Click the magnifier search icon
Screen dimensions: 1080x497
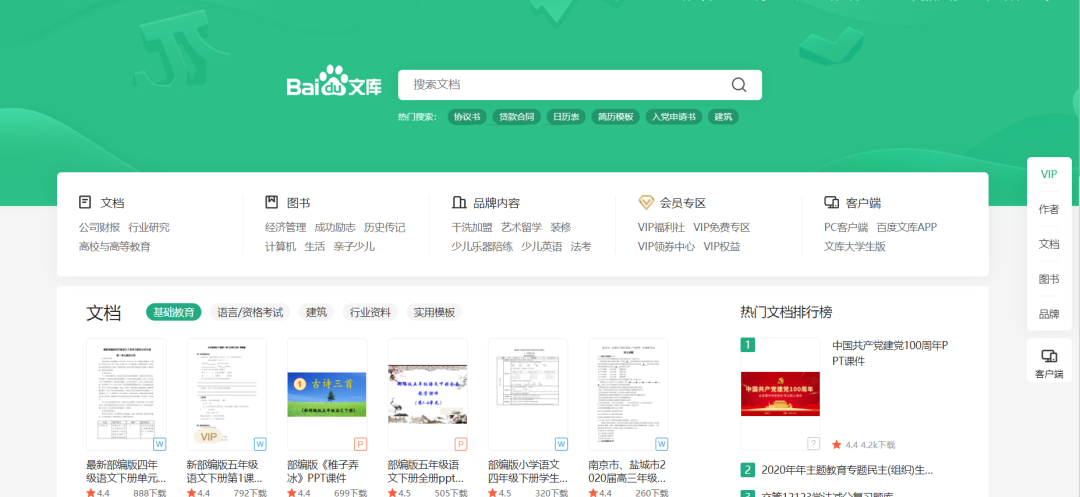pyautogui.click(x=738, y=85)
